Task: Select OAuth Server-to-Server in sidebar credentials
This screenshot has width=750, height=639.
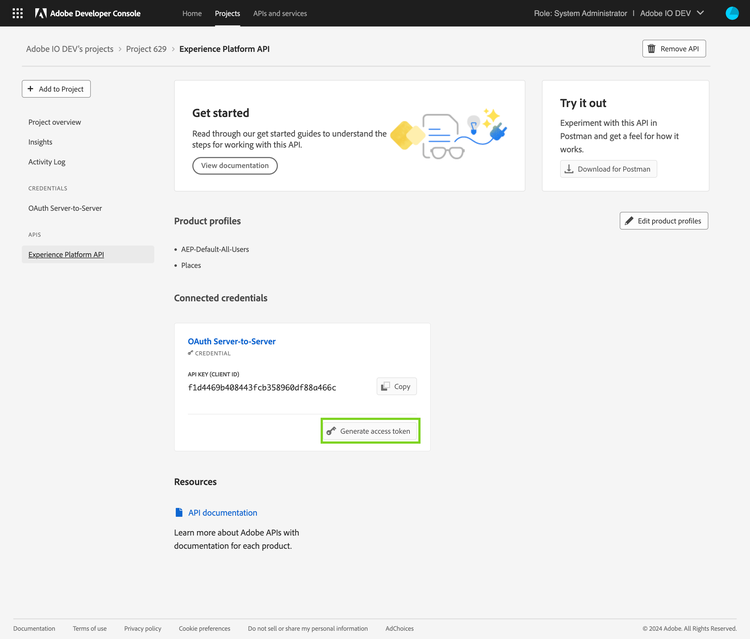Action: pos(65,208)
